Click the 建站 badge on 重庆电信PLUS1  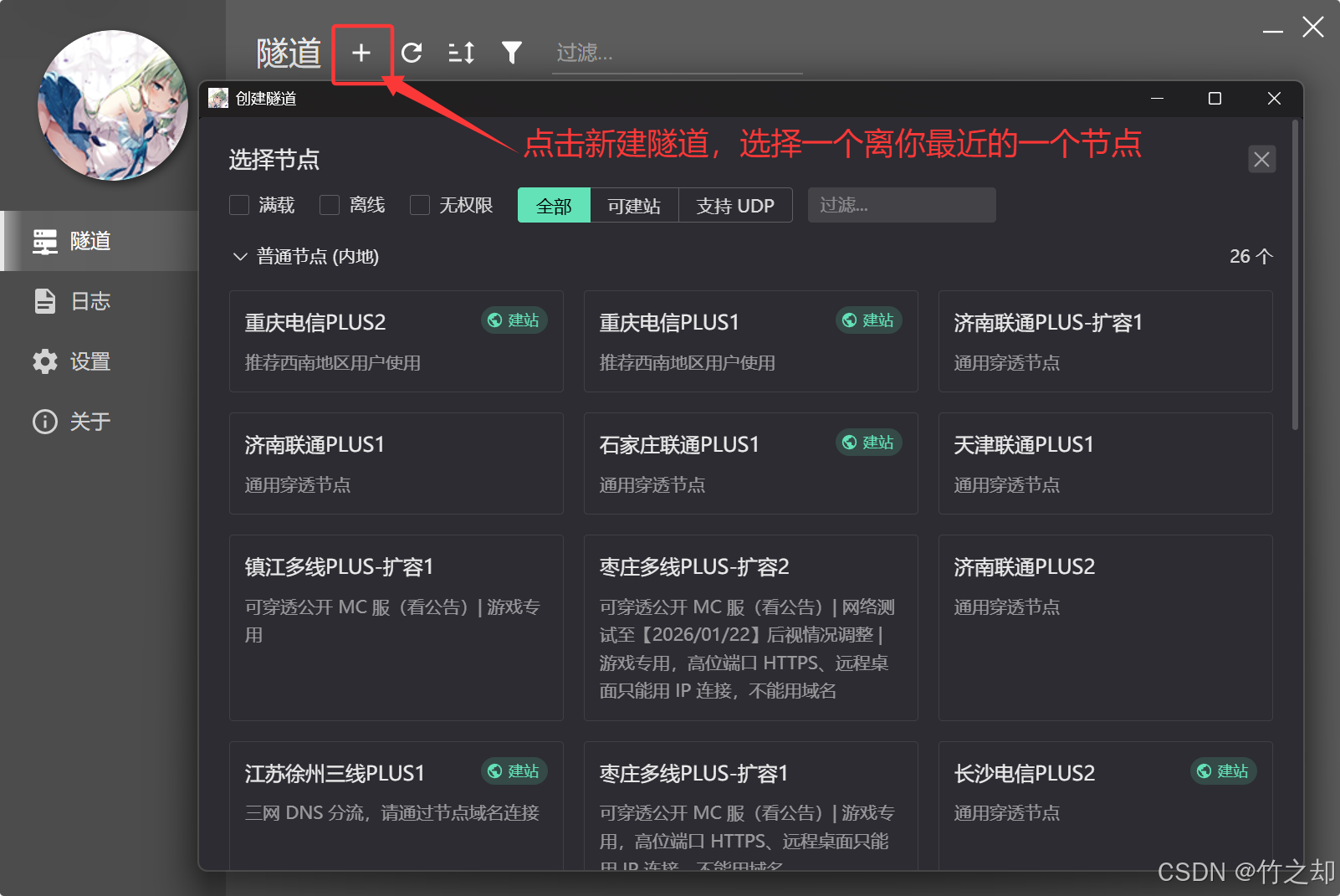pos(869,320)
